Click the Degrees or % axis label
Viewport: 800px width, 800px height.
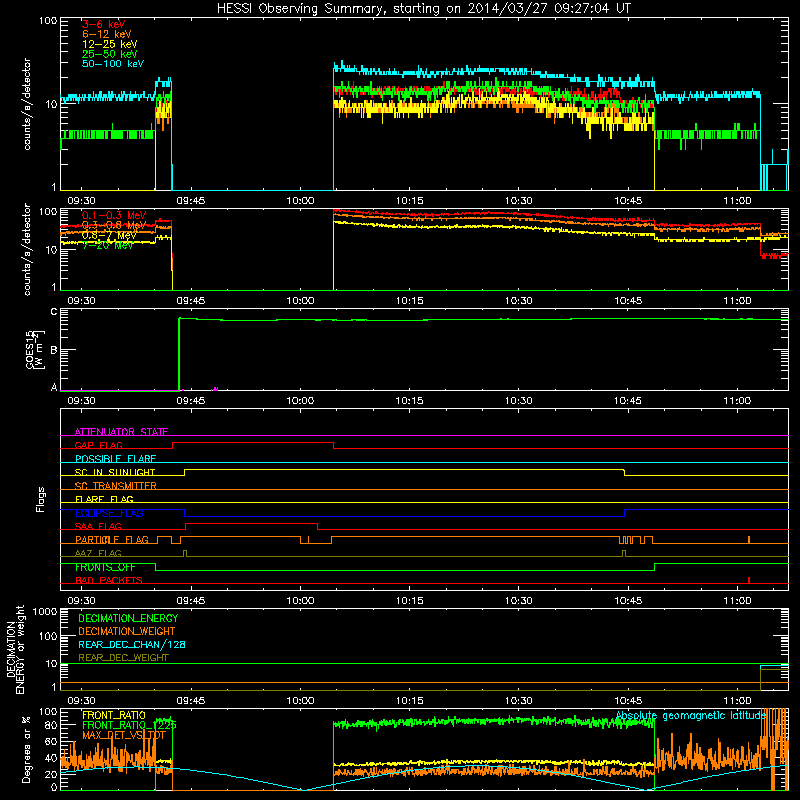(x=26, y=750)
